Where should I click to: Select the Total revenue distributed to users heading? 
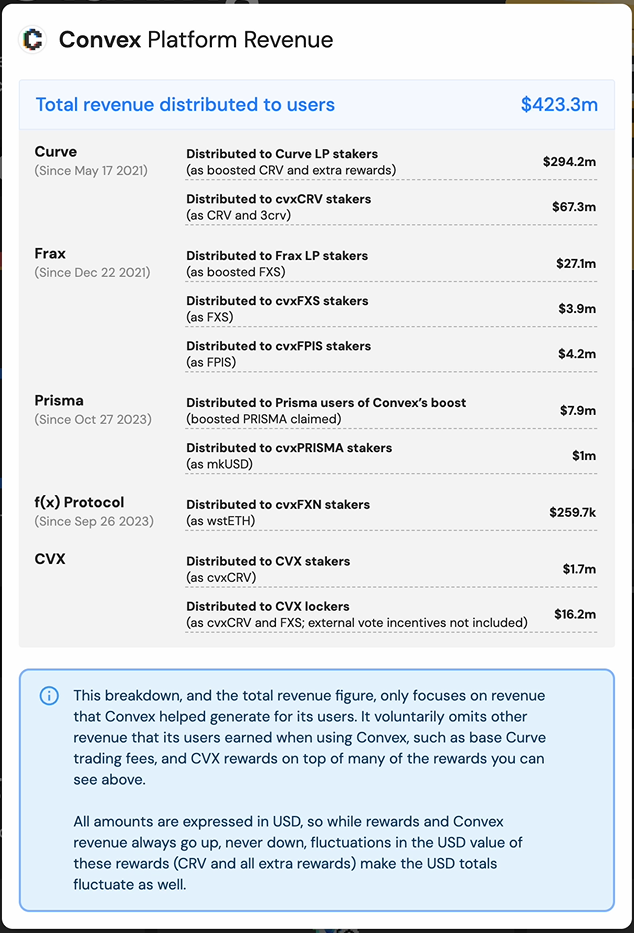pos(185,105)
